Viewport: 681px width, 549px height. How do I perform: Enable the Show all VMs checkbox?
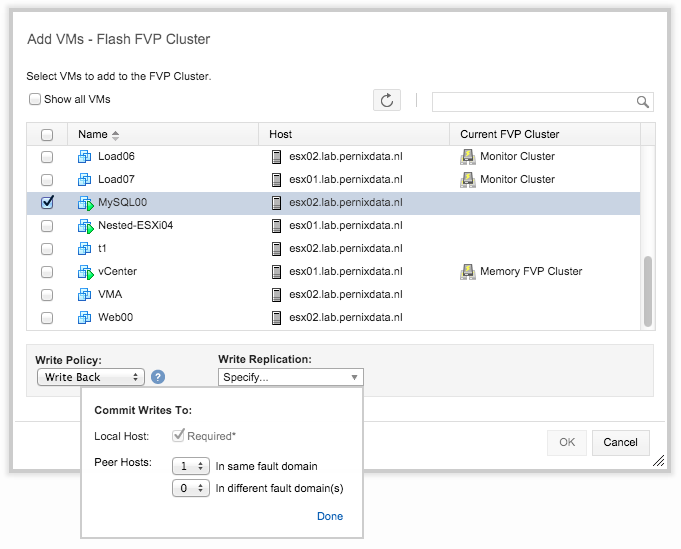(x=35, y=99)
